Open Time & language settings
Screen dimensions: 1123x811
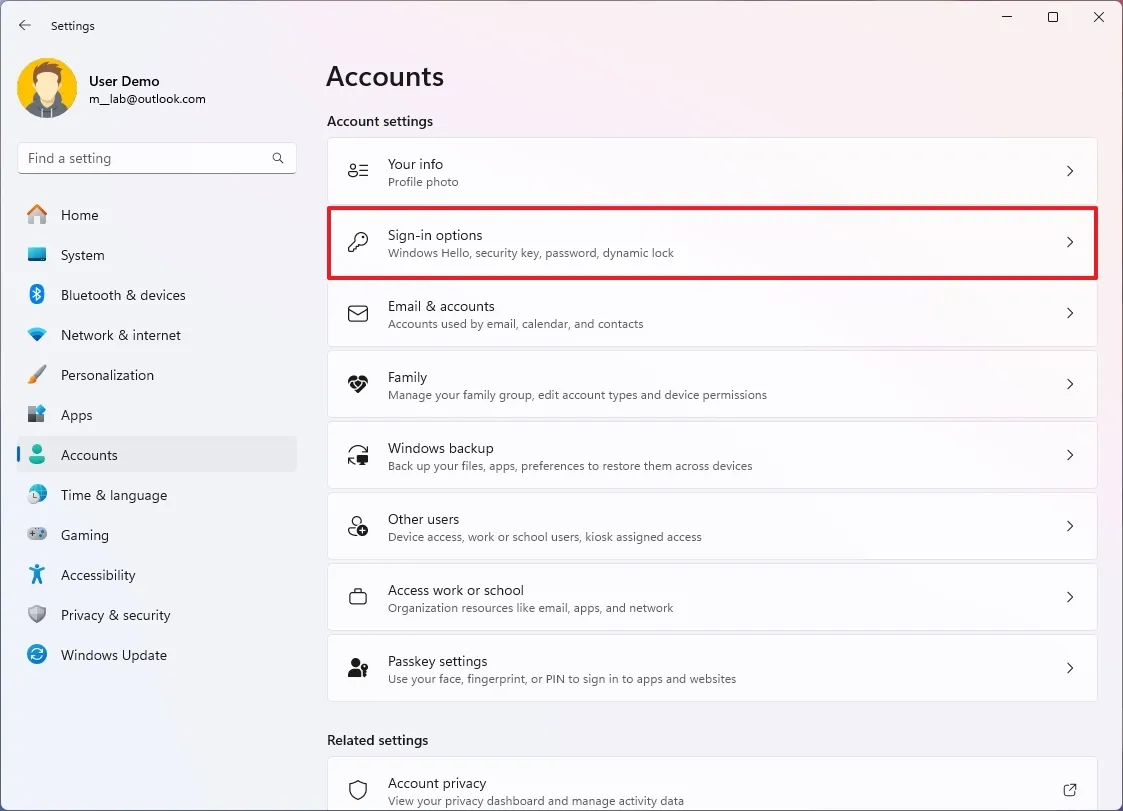tap(114, 495)
